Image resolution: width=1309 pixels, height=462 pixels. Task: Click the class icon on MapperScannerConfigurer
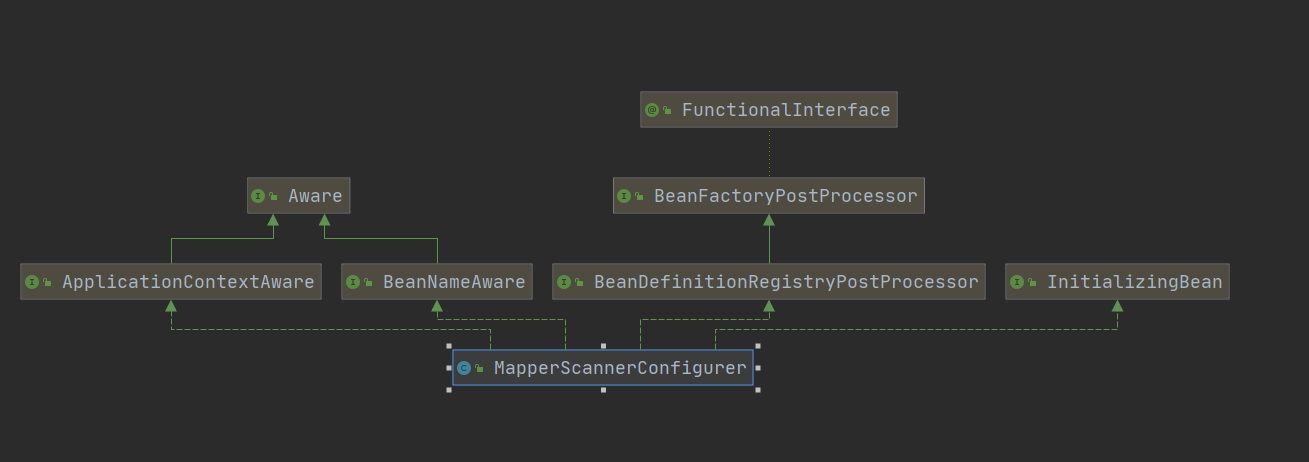[464, 368]
